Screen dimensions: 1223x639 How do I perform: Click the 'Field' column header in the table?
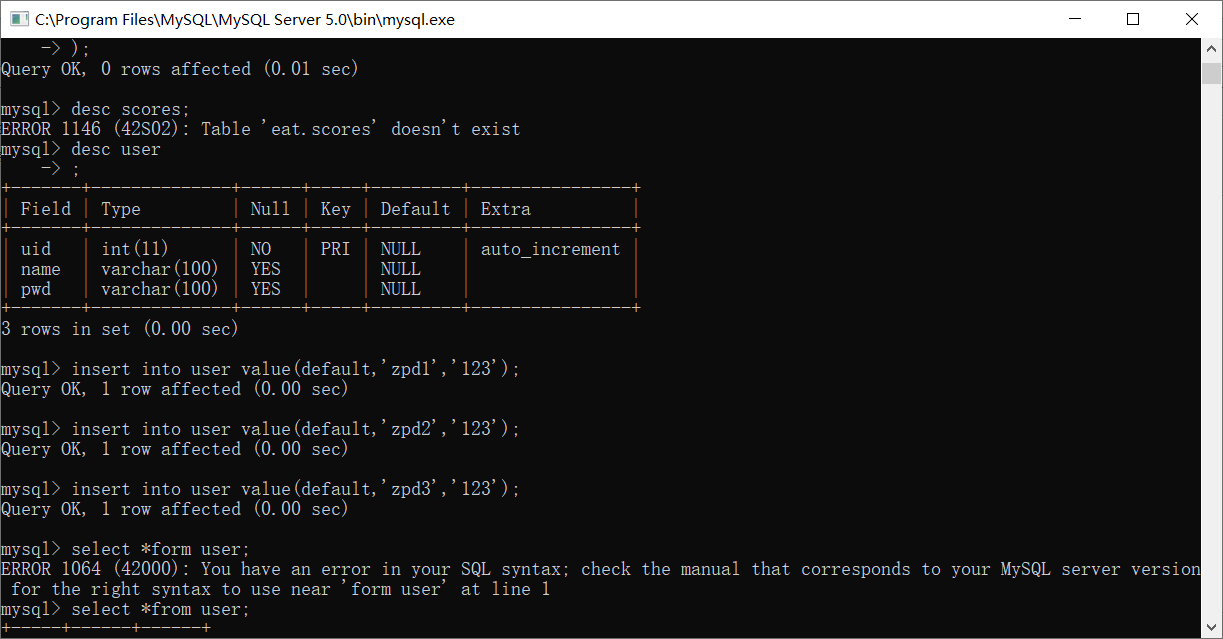tap(46, 209)
